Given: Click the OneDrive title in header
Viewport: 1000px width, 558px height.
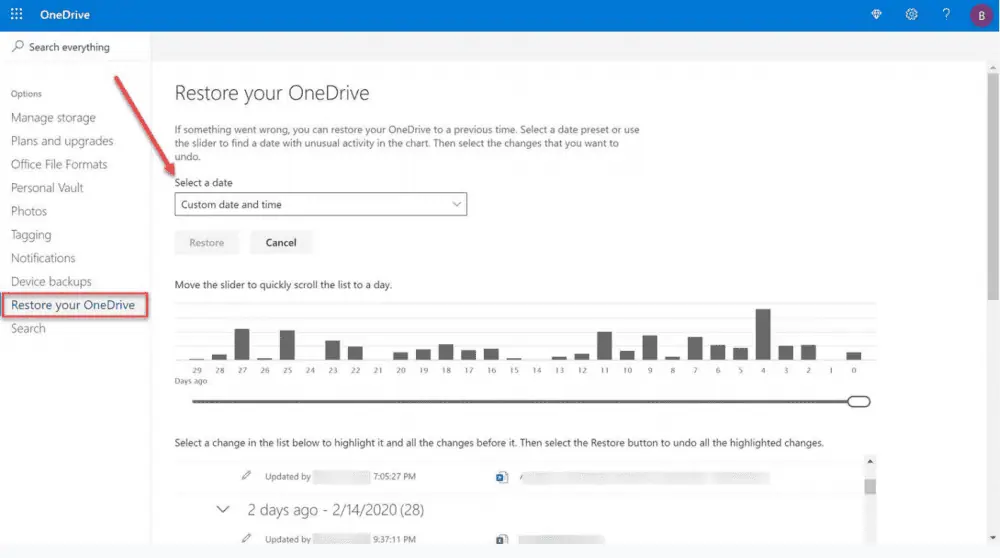Looking at the screenshot, I should [x=64, y=15].
